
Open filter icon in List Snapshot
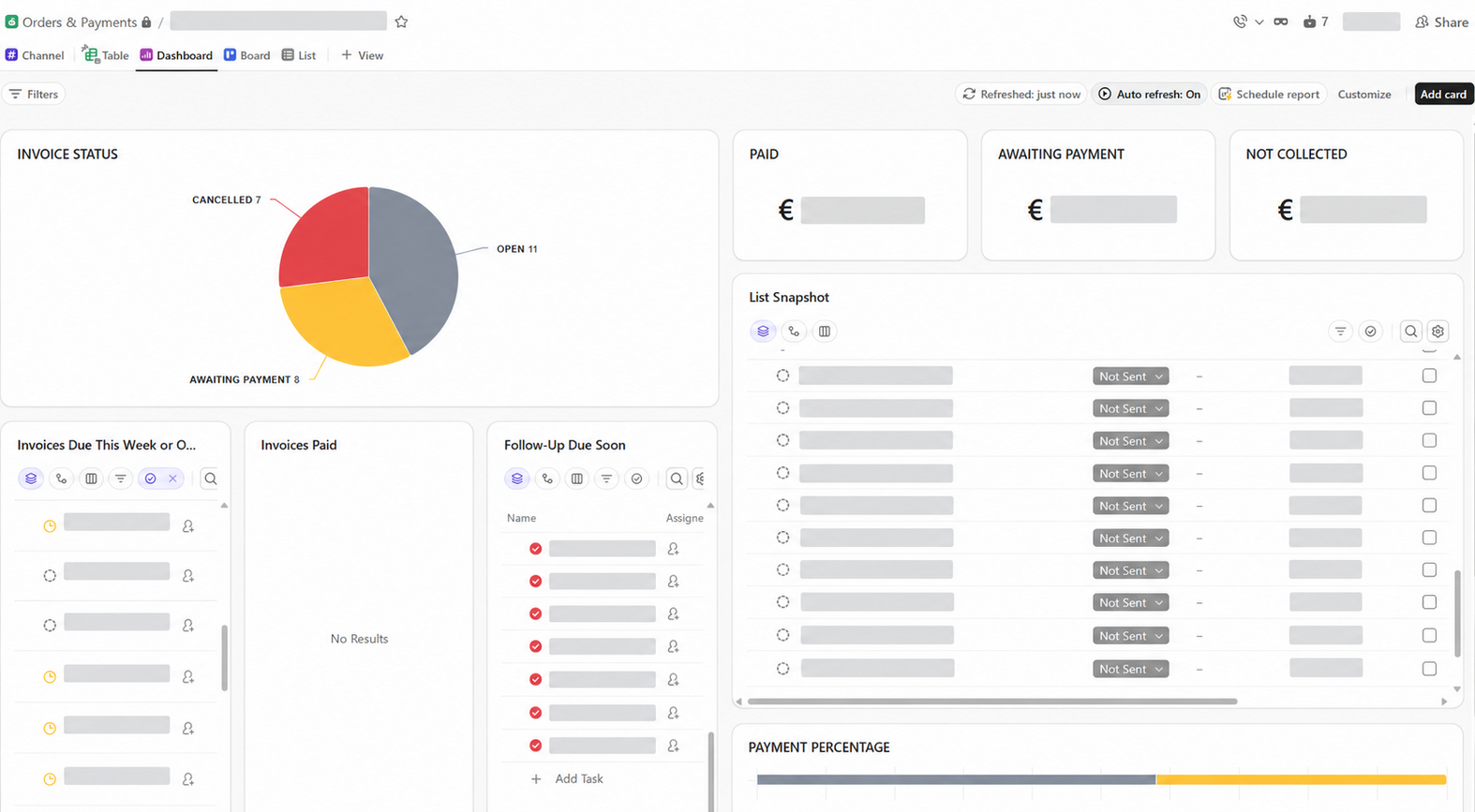pos(1341,332)
